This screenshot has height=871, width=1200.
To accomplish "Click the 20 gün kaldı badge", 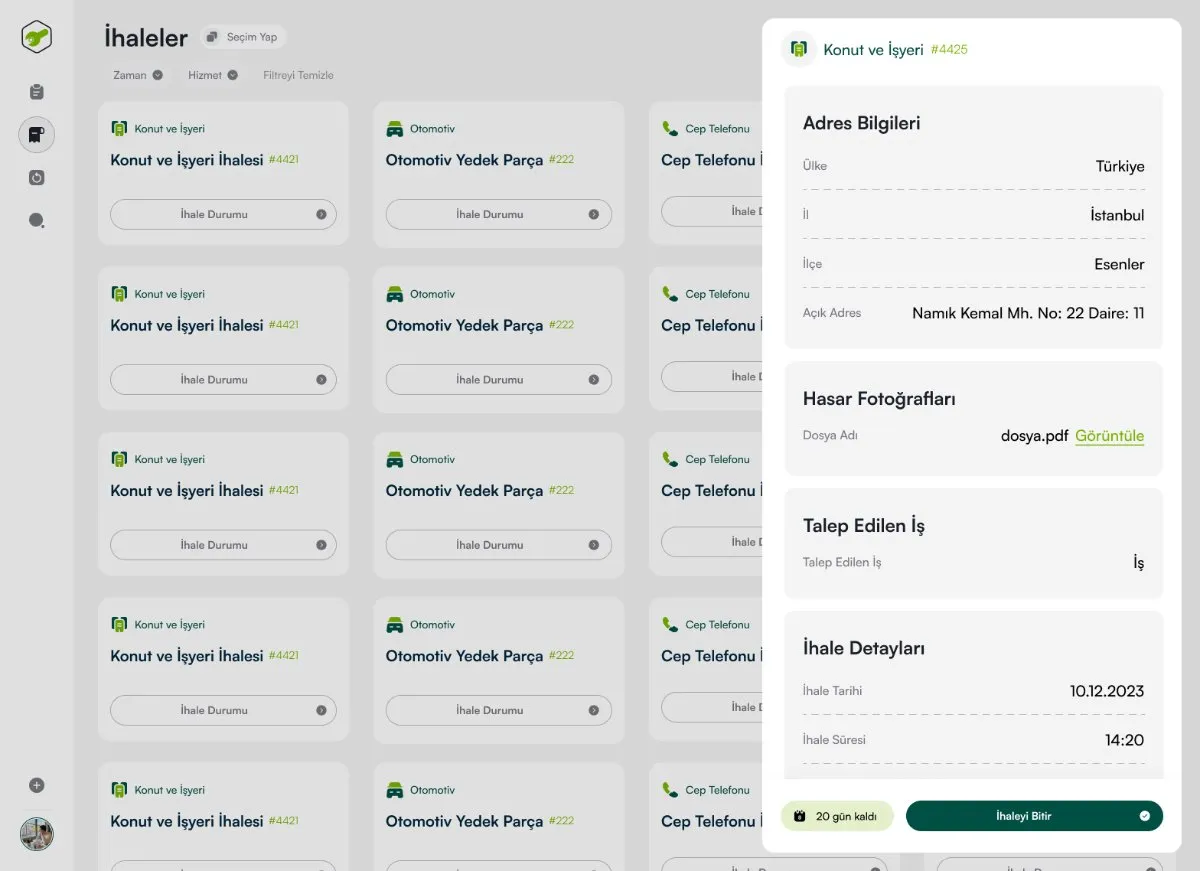I will coord(837,816).
